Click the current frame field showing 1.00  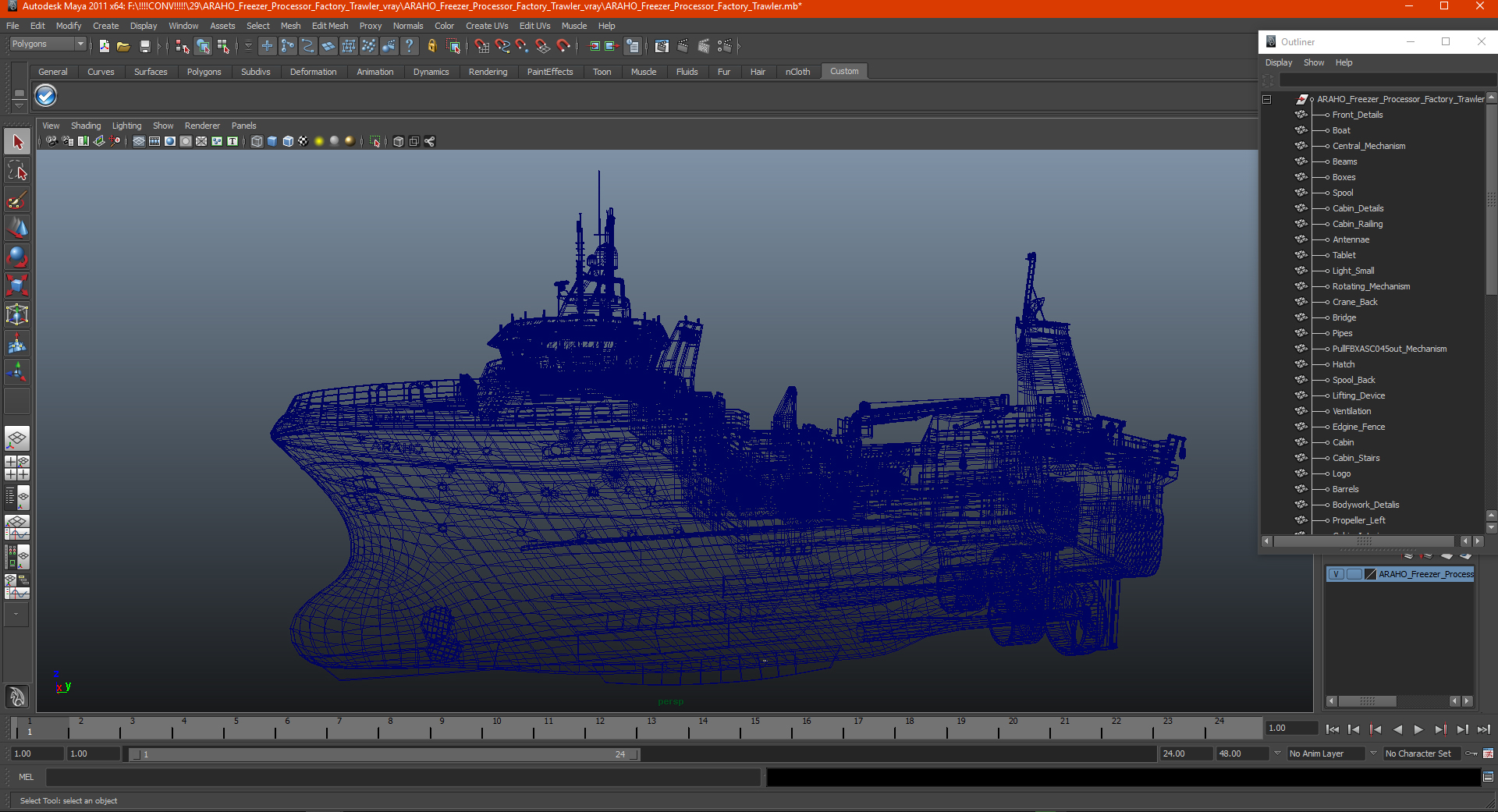pyautogui.click(x=1293, y=728)
